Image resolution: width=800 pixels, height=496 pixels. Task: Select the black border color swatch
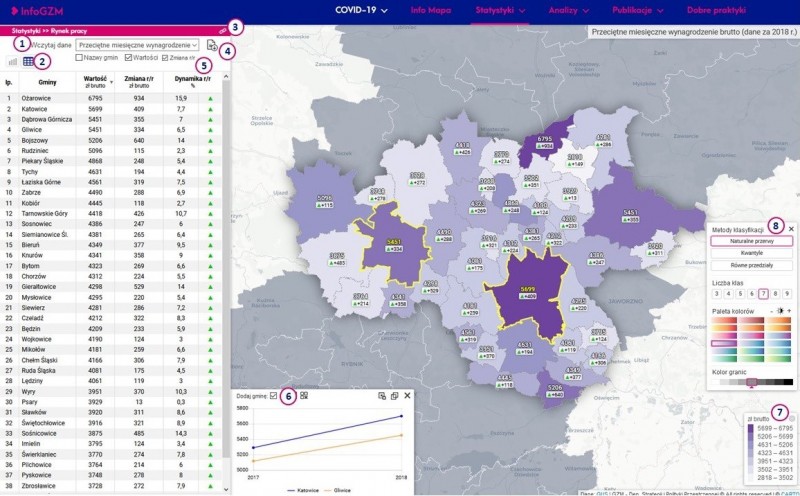pos(788,382)
